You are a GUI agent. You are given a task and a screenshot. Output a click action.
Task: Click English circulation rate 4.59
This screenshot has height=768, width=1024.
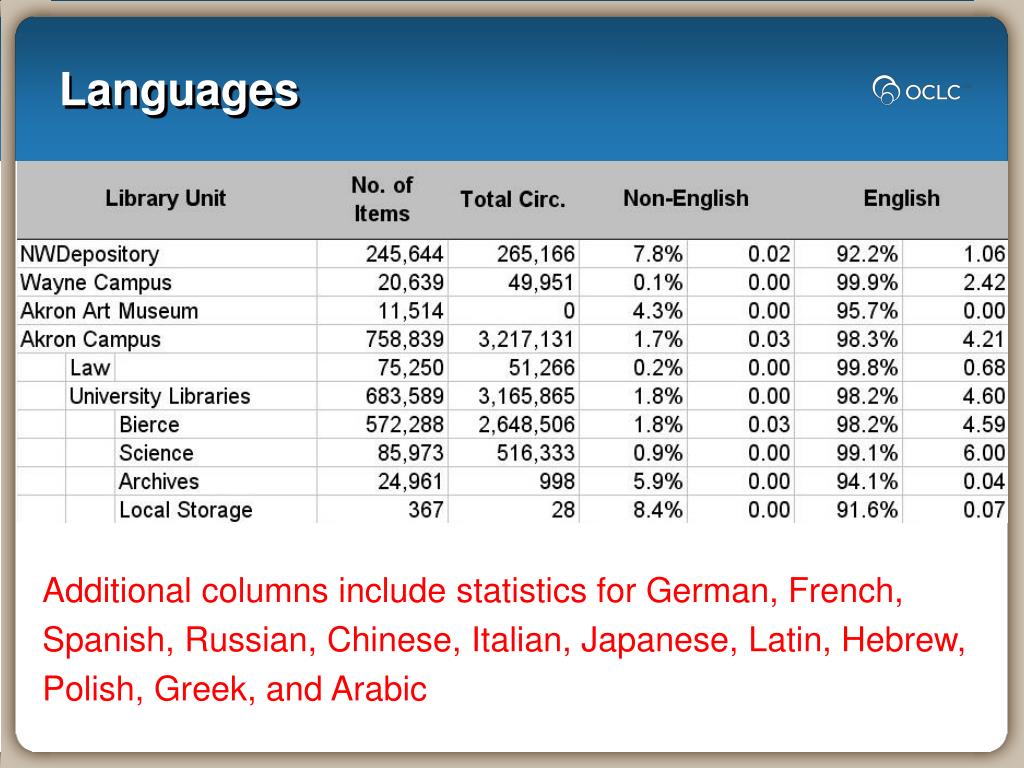pos(984,424)
